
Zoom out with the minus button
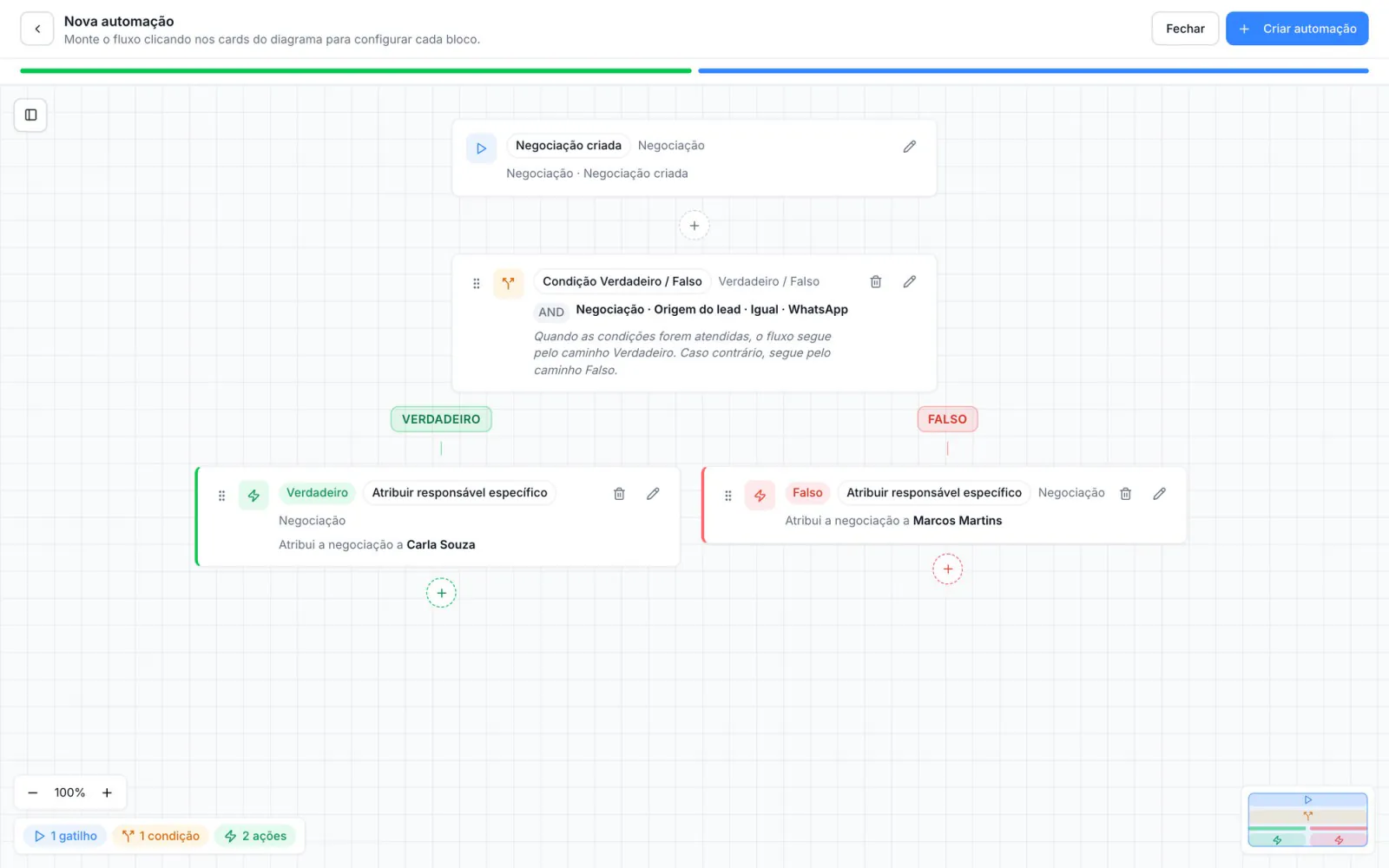tap(33, 792)
